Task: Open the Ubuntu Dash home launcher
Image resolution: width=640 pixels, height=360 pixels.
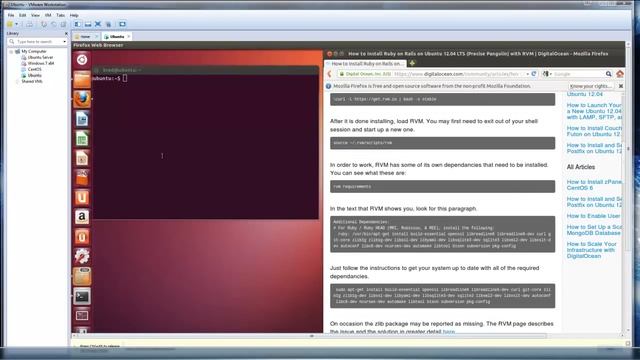Action: click(x=82, y=60)
